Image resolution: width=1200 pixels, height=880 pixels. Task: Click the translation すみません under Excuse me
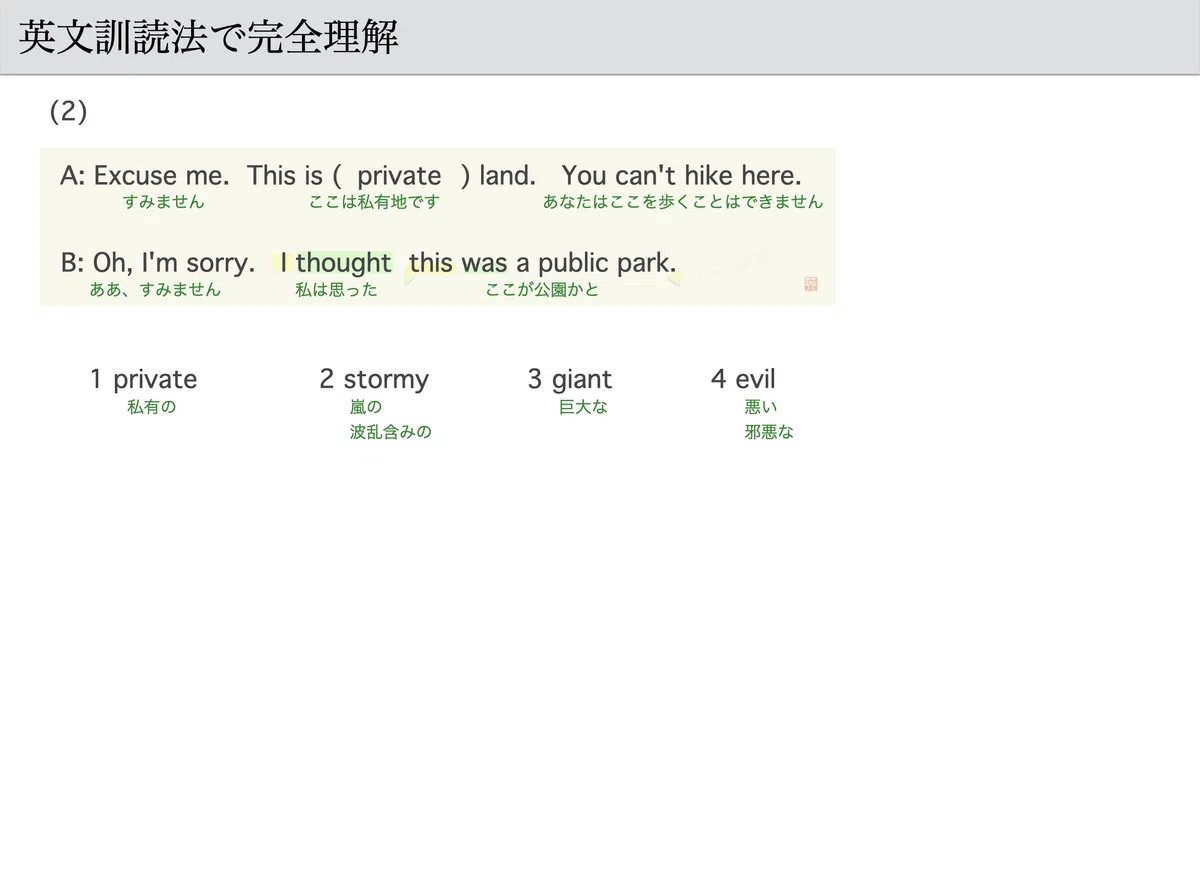point(164,202)
